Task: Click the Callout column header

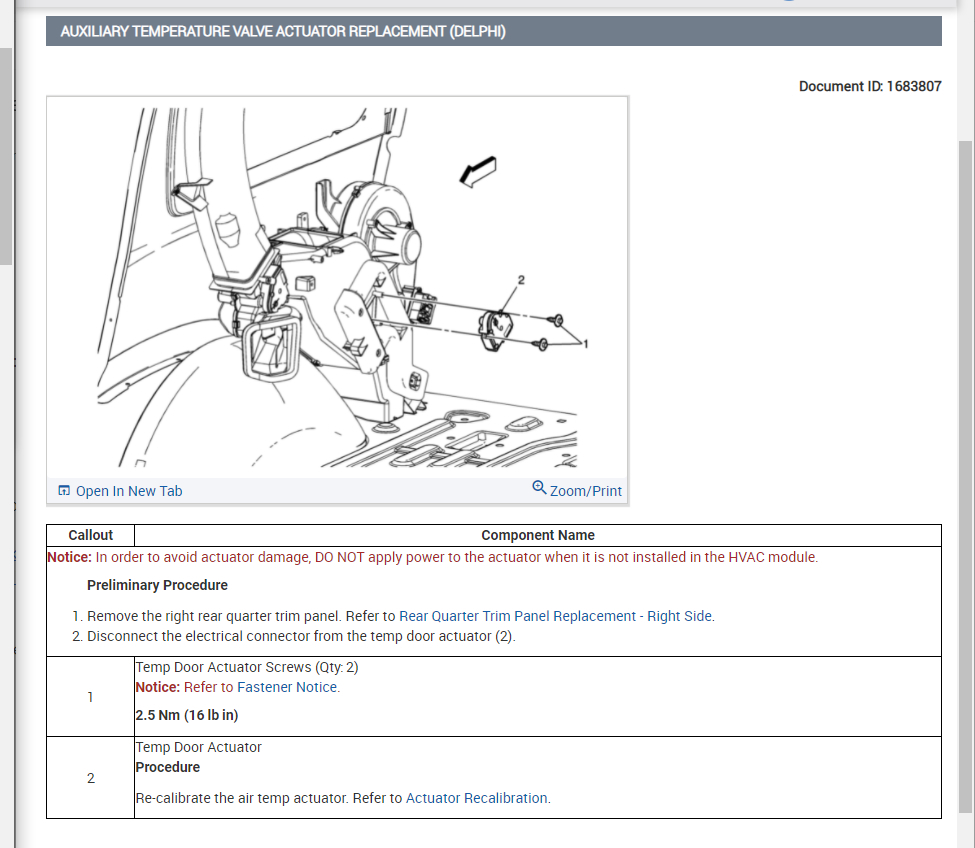Action: 91,535
